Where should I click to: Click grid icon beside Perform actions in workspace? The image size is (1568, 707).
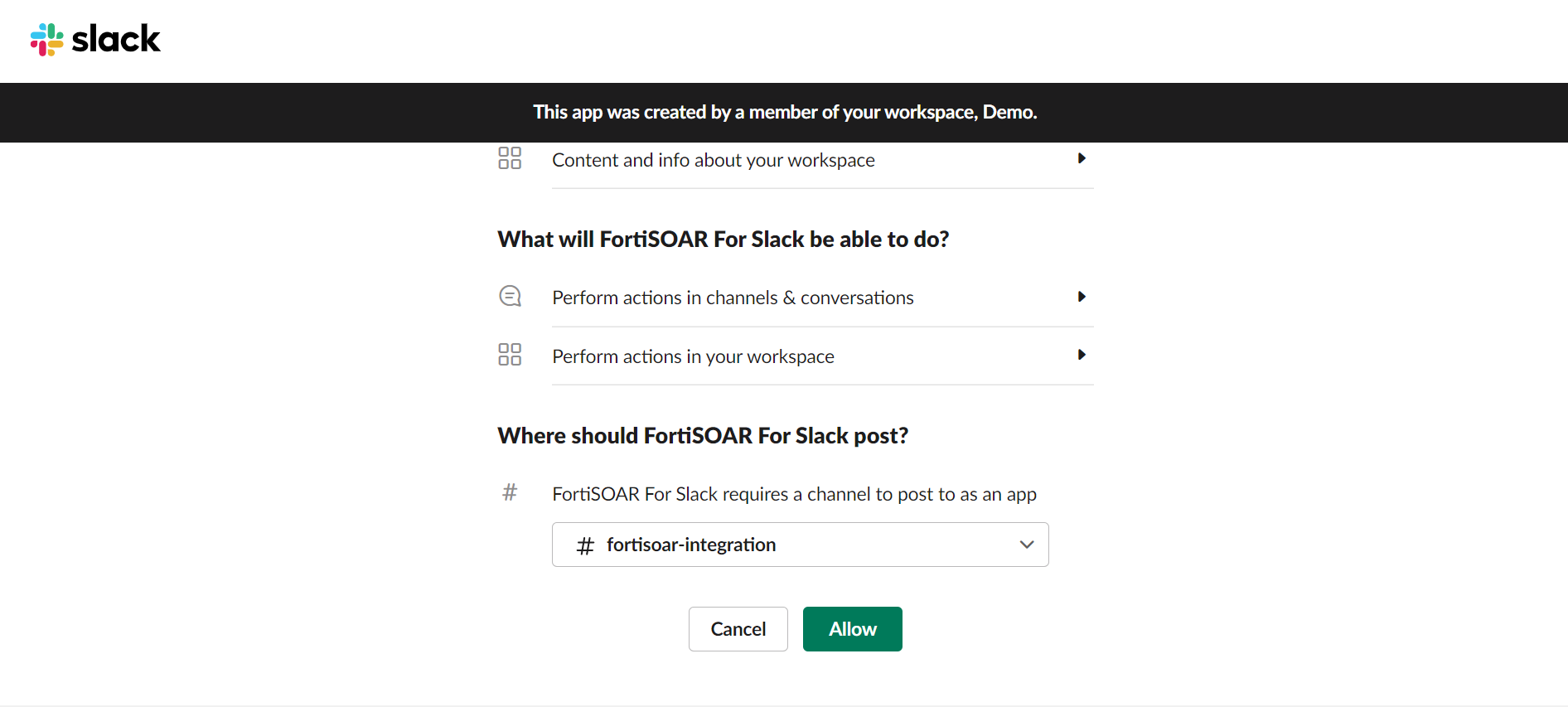point(510,355)
